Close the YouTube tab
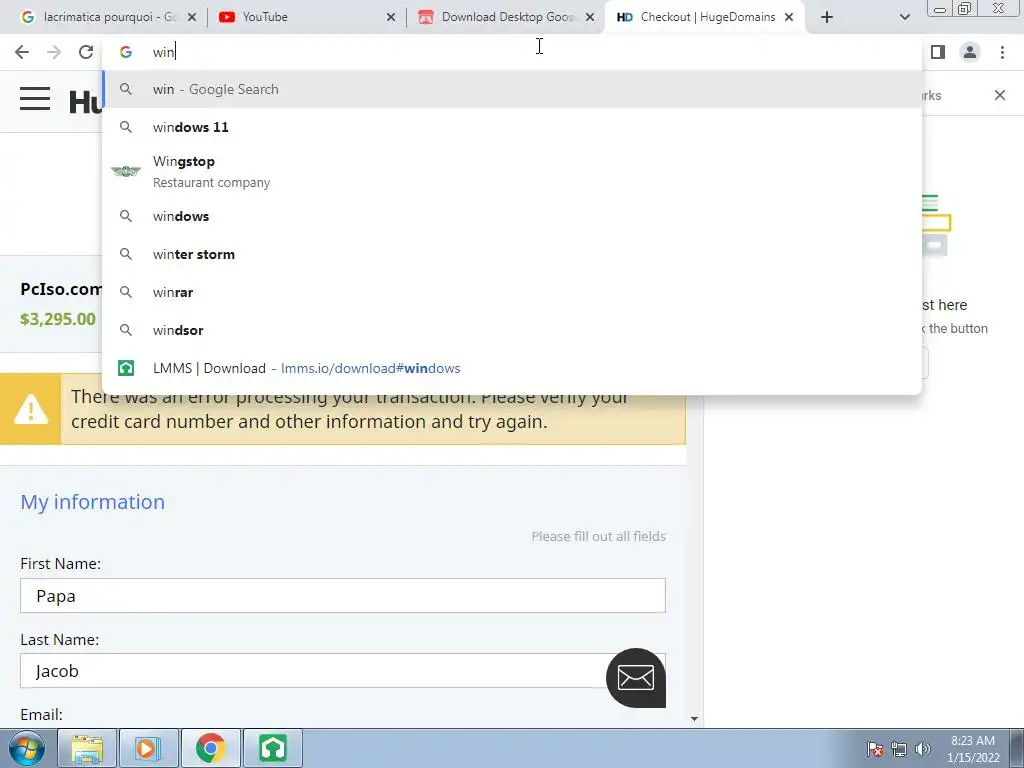 click(391, 18)
